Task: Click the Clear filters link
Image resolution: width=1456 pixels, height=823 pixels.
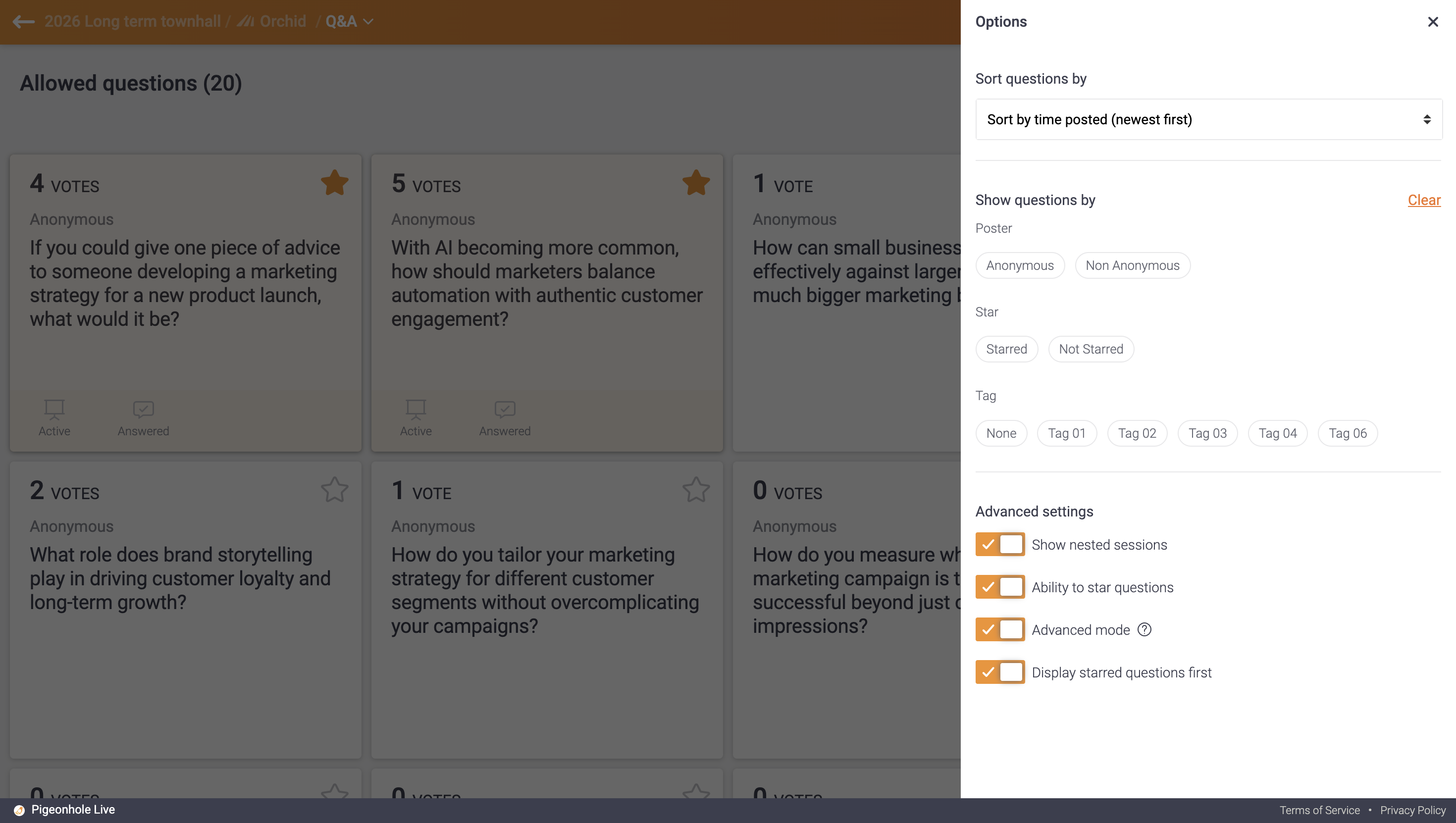Action: coord(1424,200)
